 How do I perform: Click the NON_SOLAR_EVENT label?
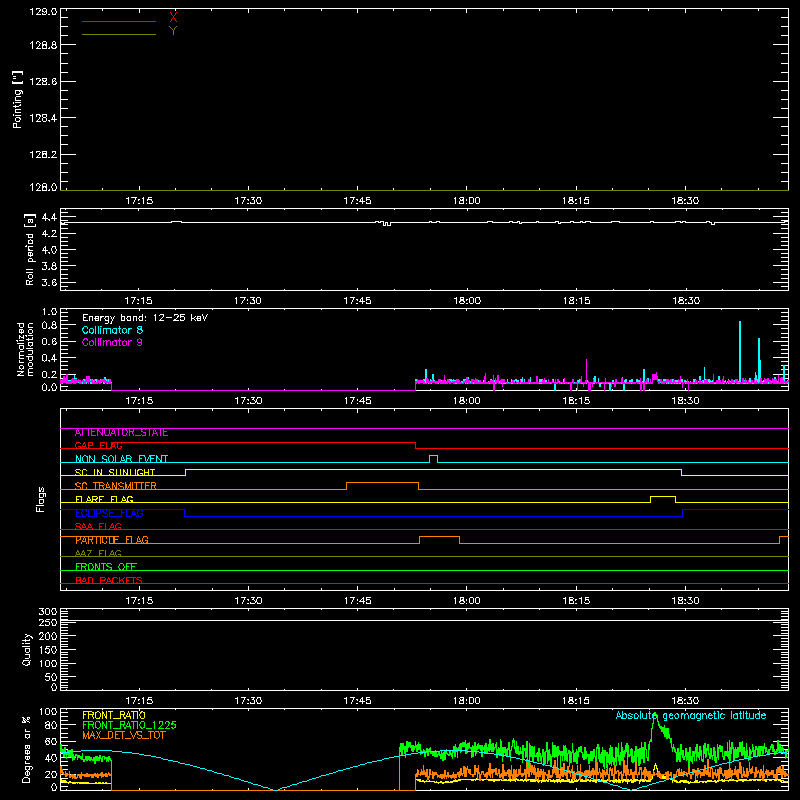121,459
